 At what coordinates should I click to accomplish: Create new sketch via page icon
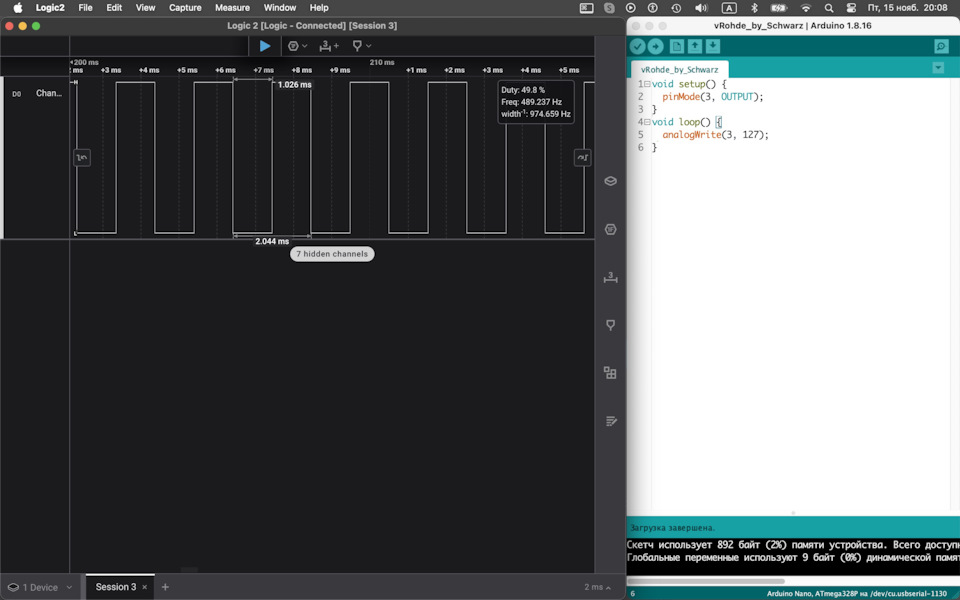click(x=677, y=47)
